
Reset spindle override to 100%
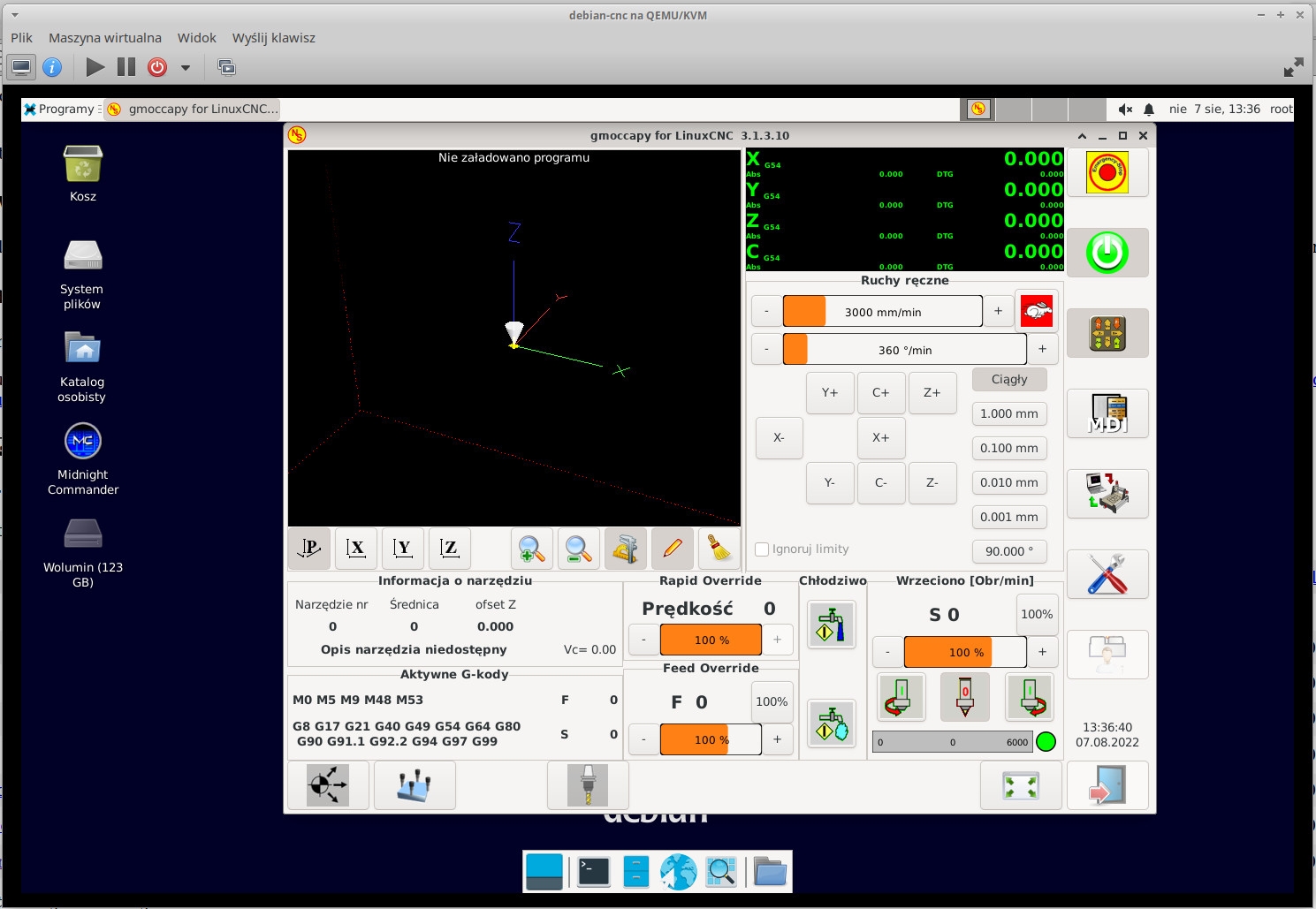pyautogui.click(x=1037, y=614)
